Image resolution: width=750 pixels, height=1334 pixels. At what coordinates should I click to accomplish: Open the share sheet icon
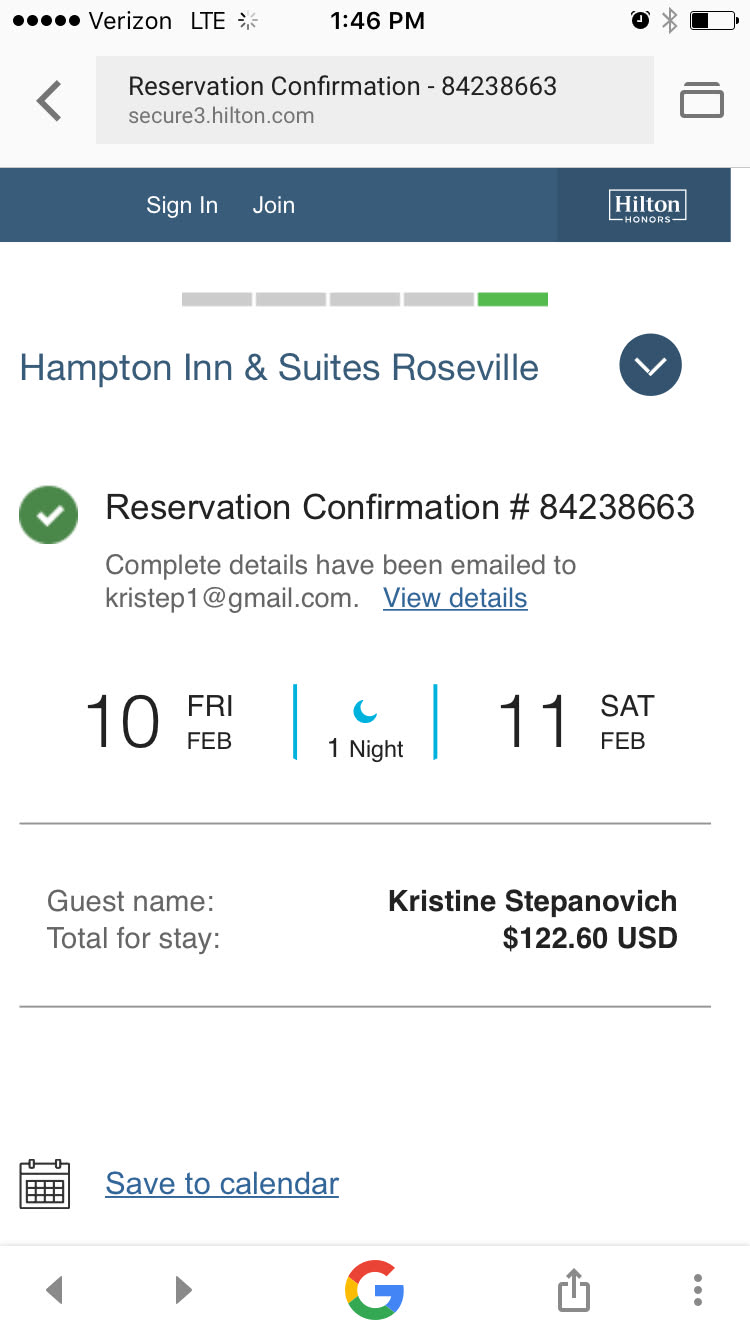[573, 1289]
